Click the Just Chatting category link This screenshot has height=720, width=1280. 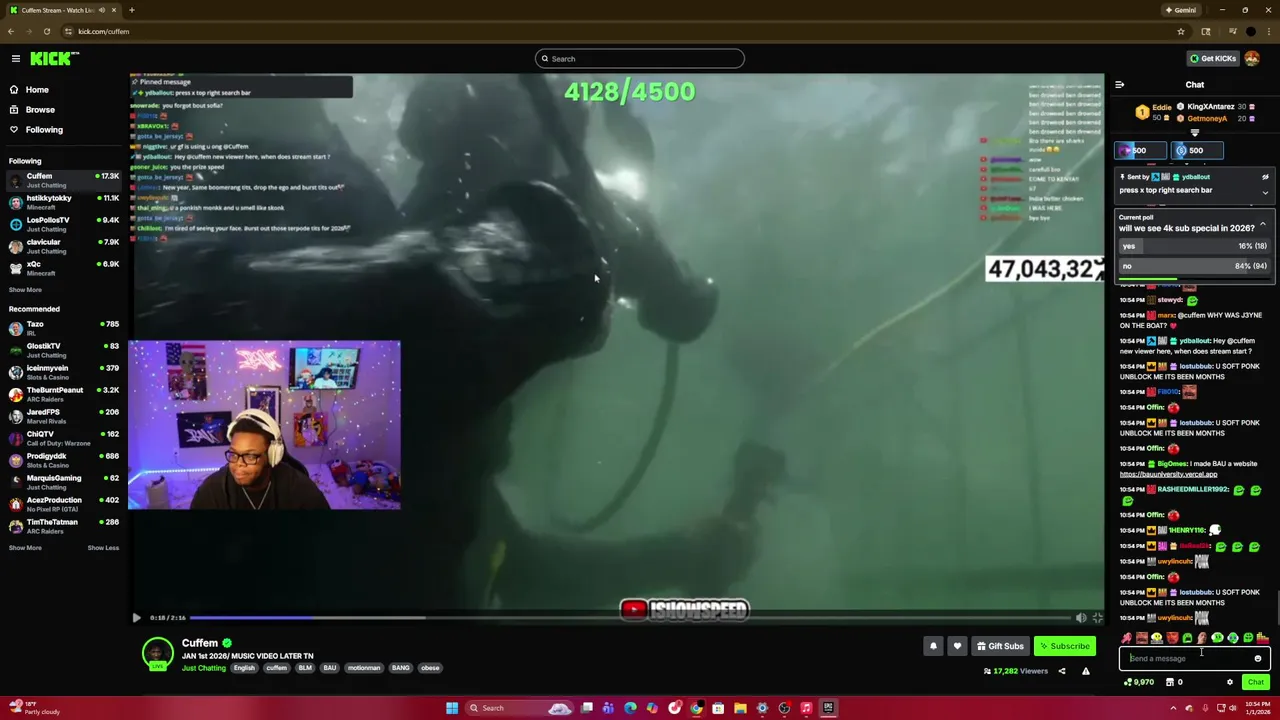click(x=204, y=668)
